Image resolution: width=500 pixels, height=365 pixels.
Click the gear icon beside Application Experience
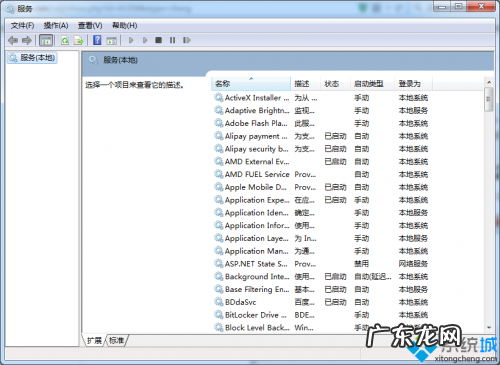[x=219, y=200]
